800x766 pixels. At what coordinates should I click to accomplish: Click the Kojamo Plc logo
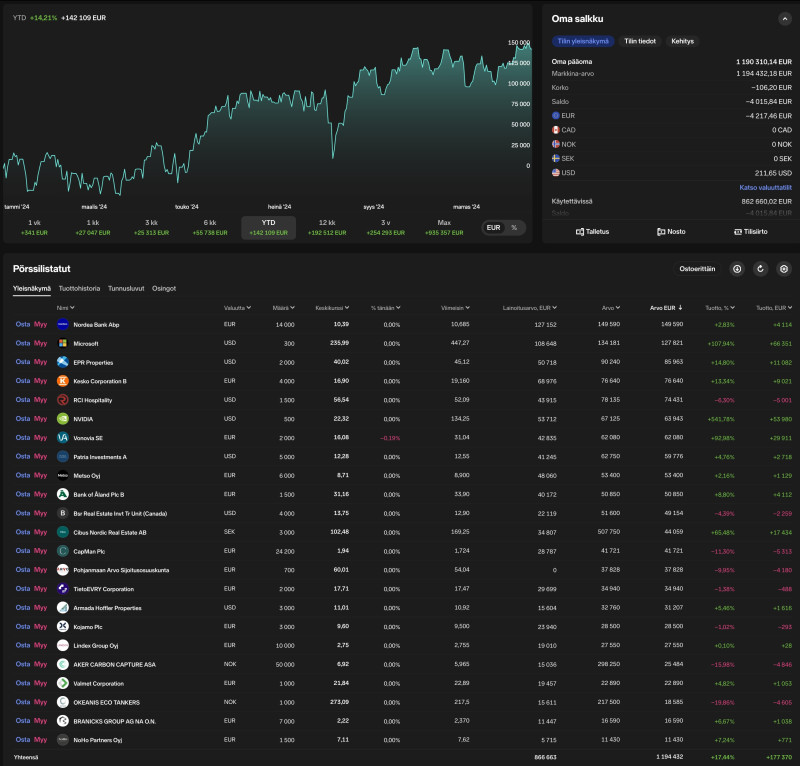coord(63,626)
